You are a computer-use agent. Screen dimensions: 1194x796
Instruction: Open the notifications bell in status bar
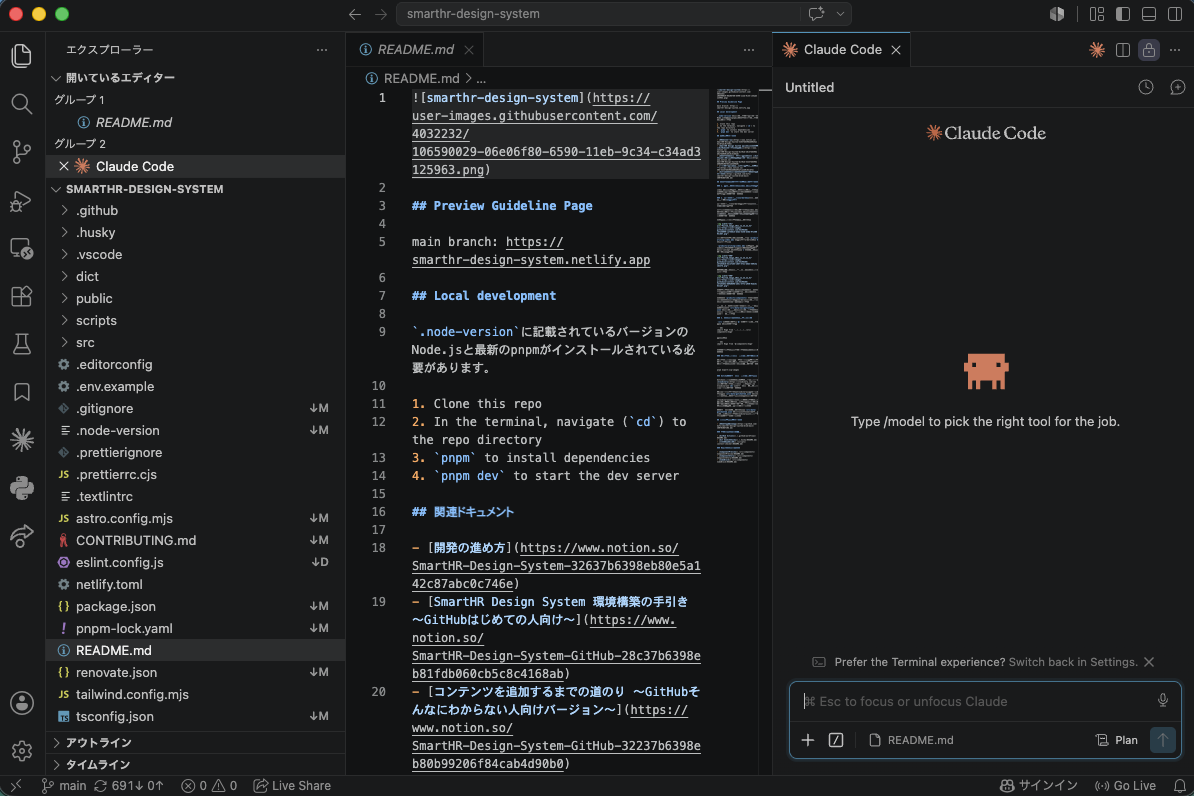click(x=1179, y=785)
